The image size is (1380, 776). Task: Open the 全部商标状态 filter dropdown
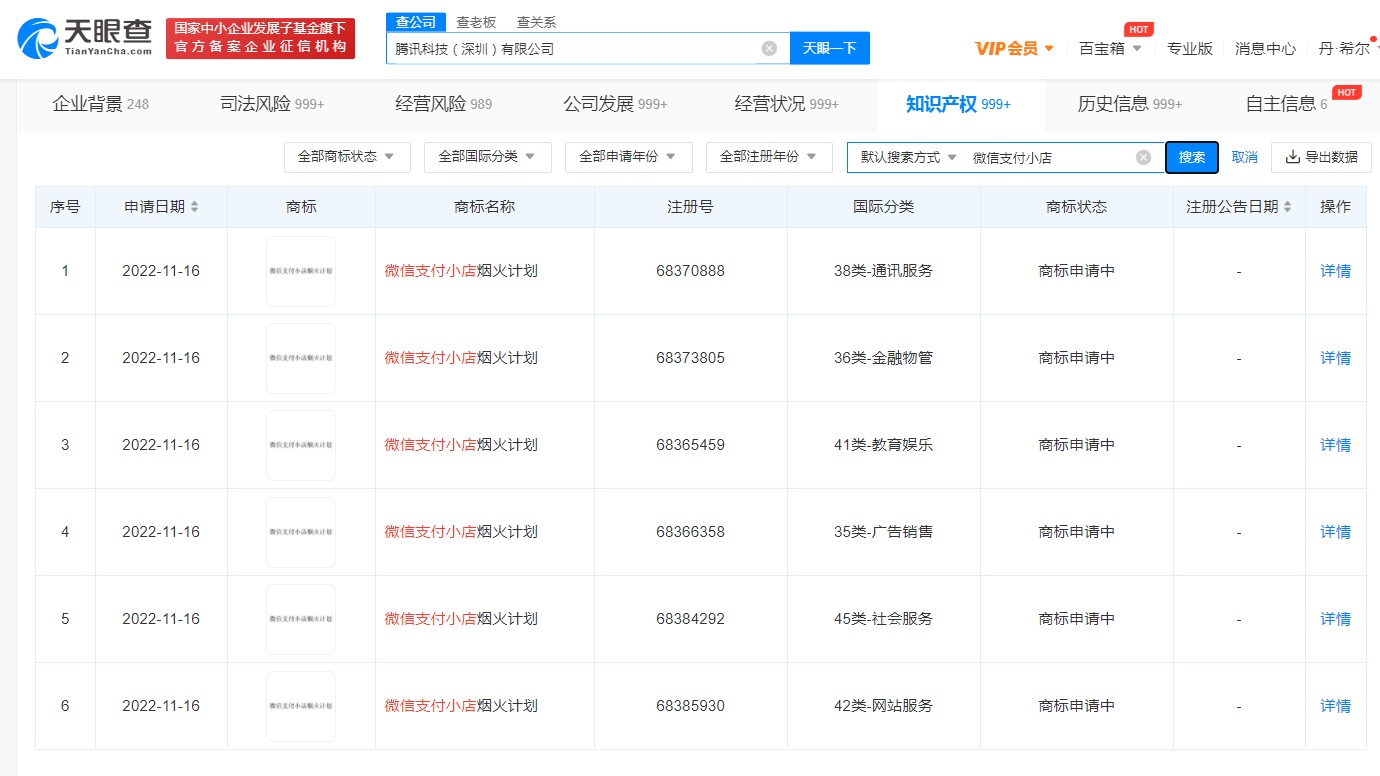[x=347, y=157]
